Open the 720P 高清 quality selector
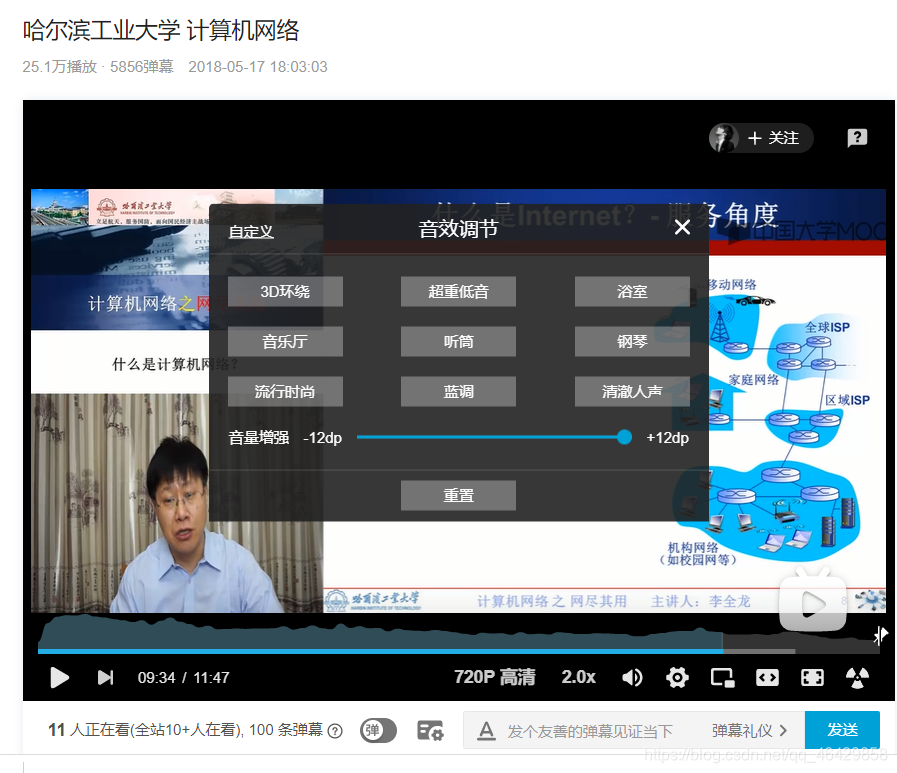 click(x=494, y=677)
